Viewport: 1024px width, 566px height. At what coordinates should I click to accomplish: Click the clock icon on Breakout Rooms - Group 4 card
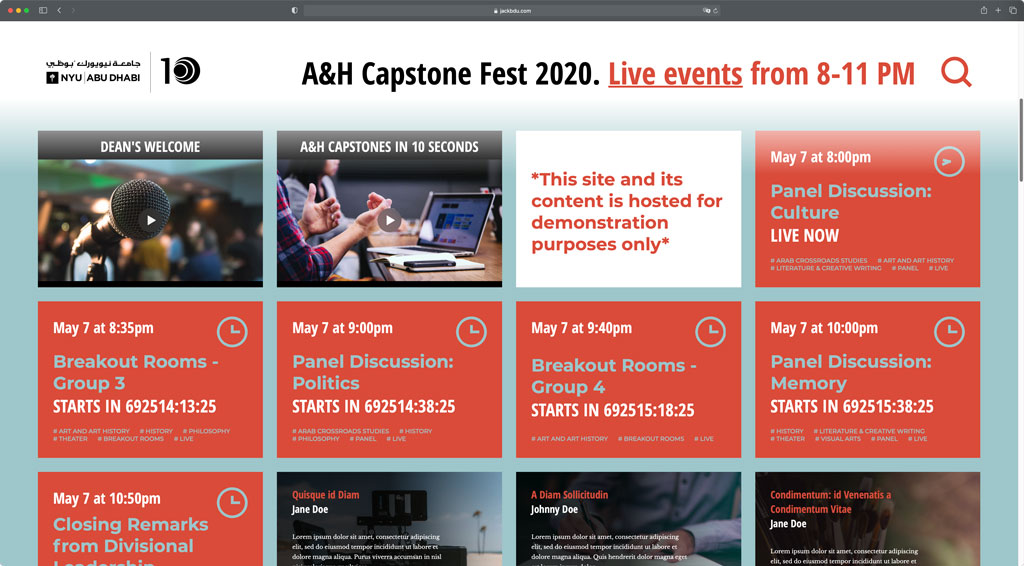click(x=710, y=332)
